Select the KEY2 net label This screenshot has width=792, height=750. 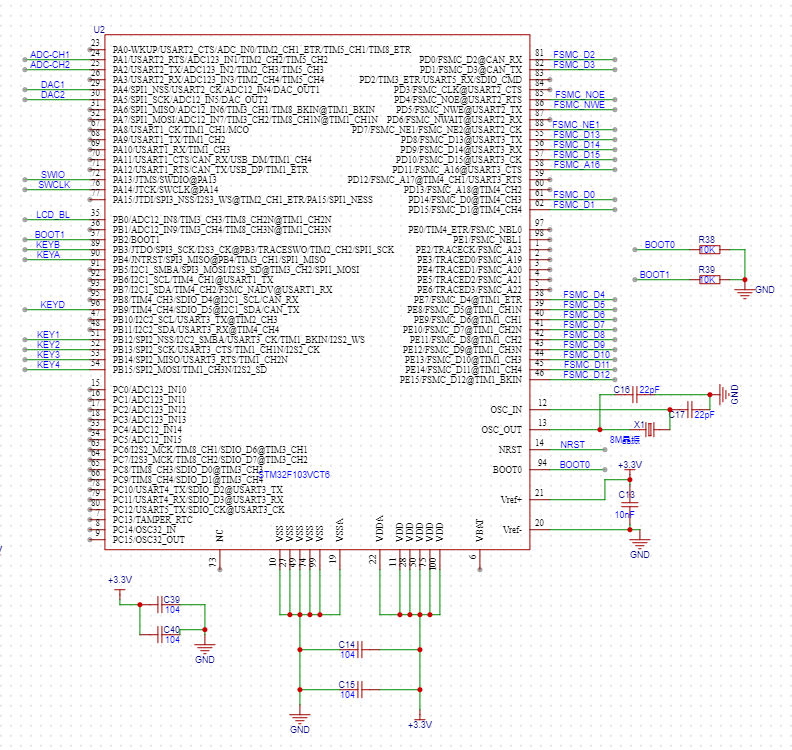coord(48,344)
